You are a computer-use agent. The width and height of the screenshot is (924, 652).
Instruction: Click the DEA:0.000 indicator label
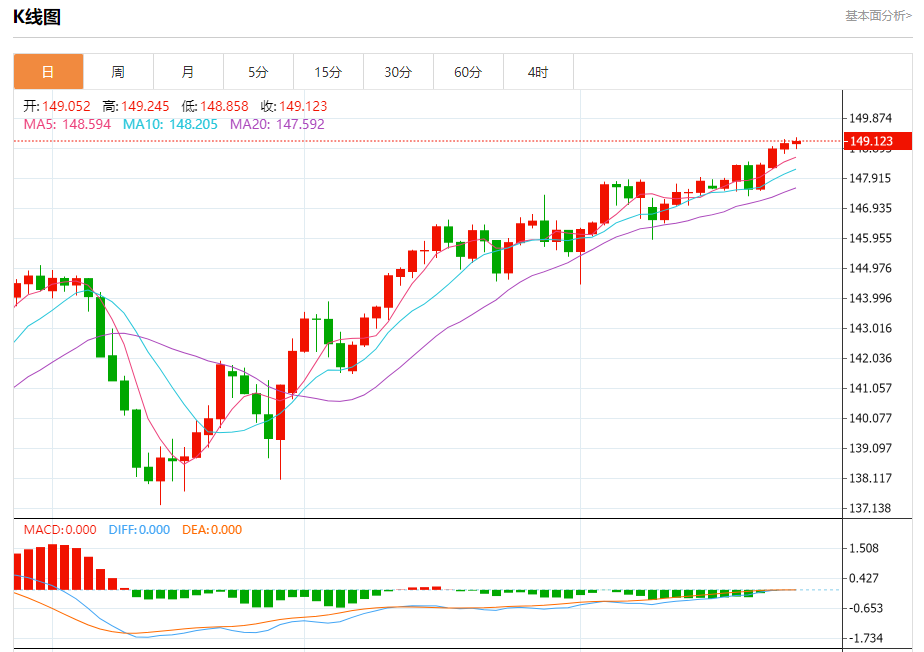(212, 530)
